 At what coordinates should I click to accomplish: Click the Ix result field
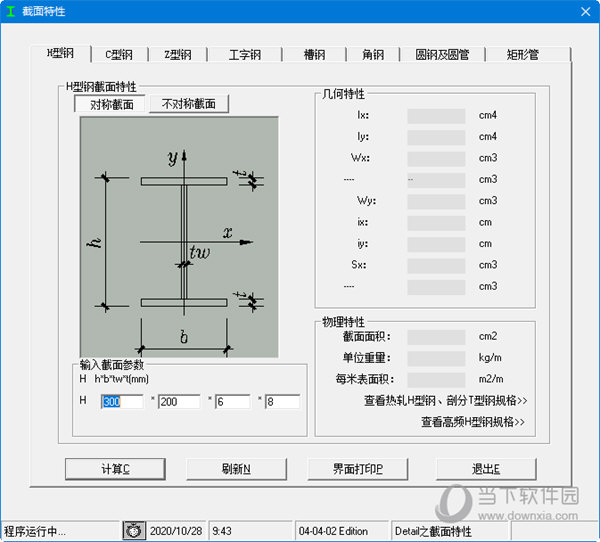pyautogui.click(x=436, y=116)
